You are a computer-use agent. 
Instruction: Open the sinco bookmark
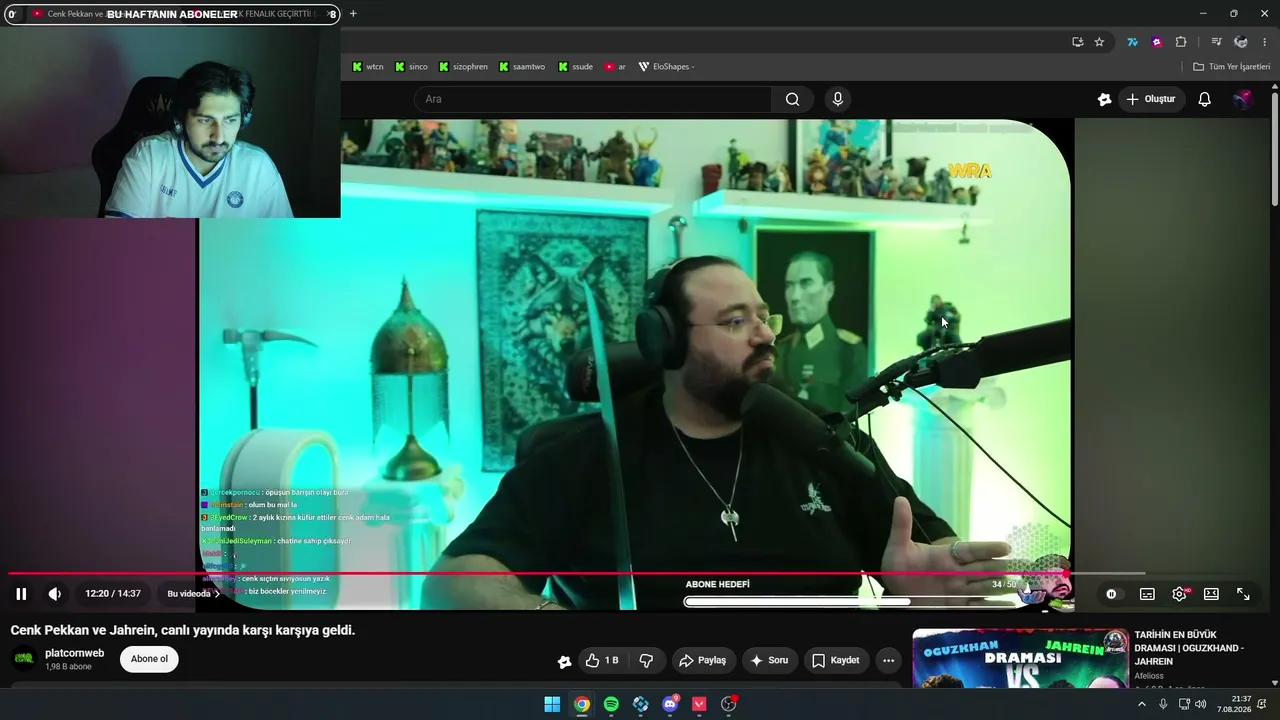[411, 67]
